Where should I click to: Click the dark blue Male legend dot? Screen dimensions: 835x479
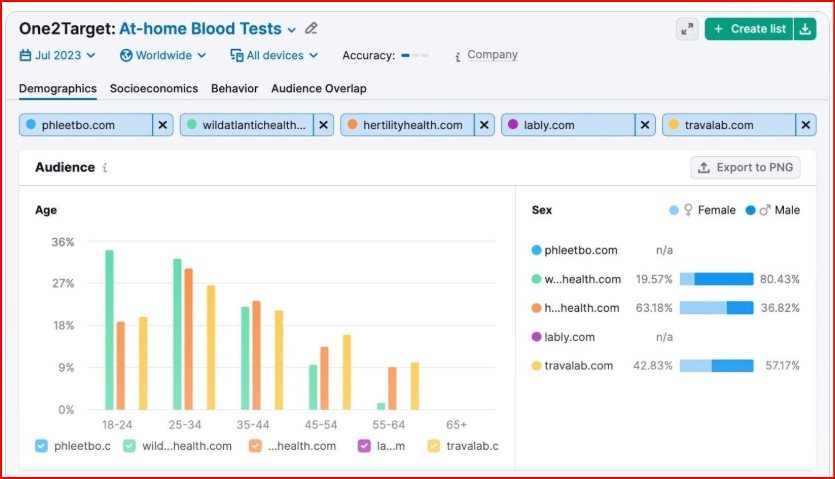point(750,210)
